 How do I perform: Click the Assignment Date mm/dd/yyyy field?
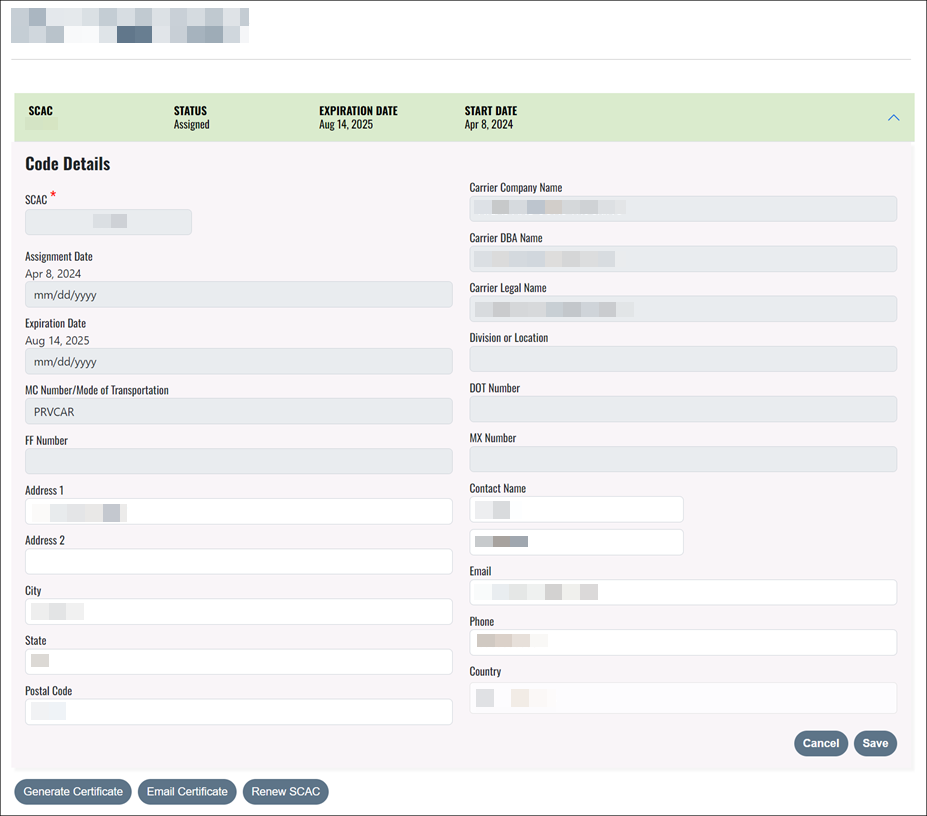click(x=238, y=295)
